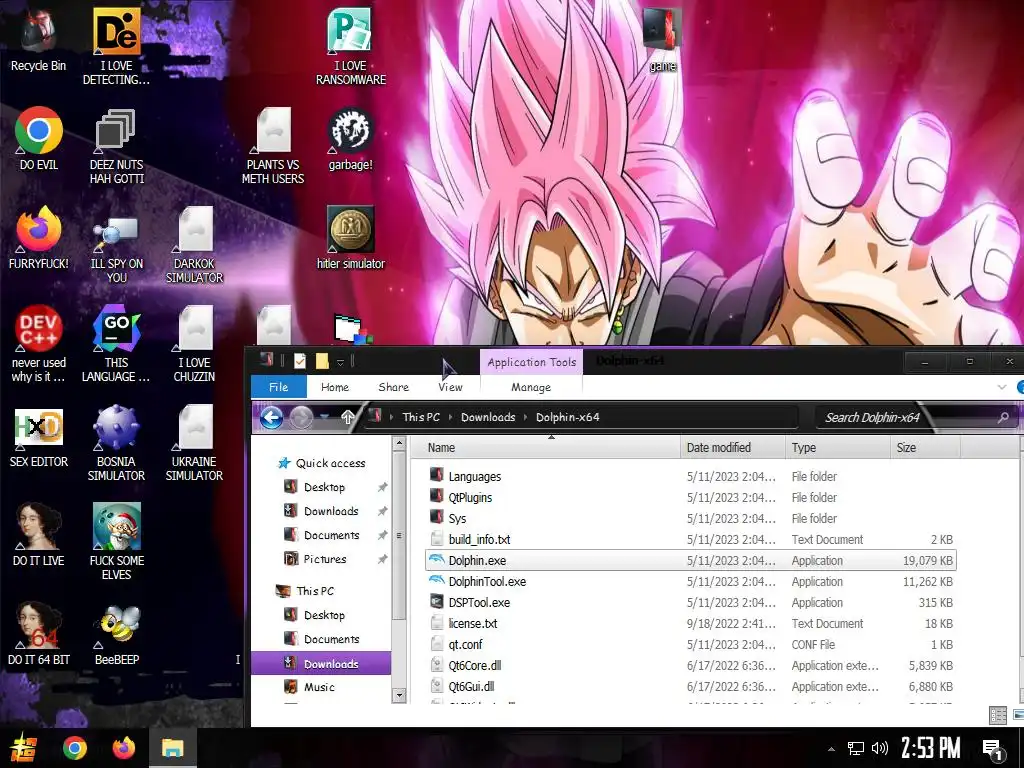Click New Folder icon in Quick Access Toolbar
The image size is (1024, 768).
click(322, 361)
